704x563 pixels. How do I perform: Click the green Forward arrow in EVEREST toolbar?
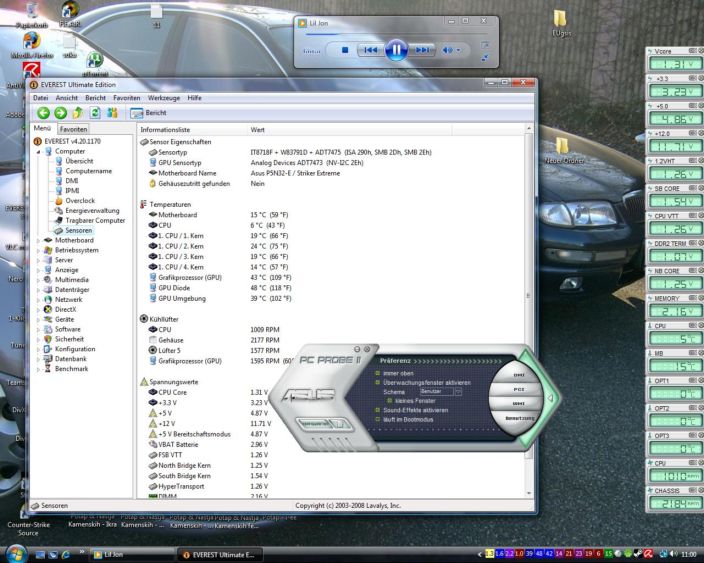(62, 114)
